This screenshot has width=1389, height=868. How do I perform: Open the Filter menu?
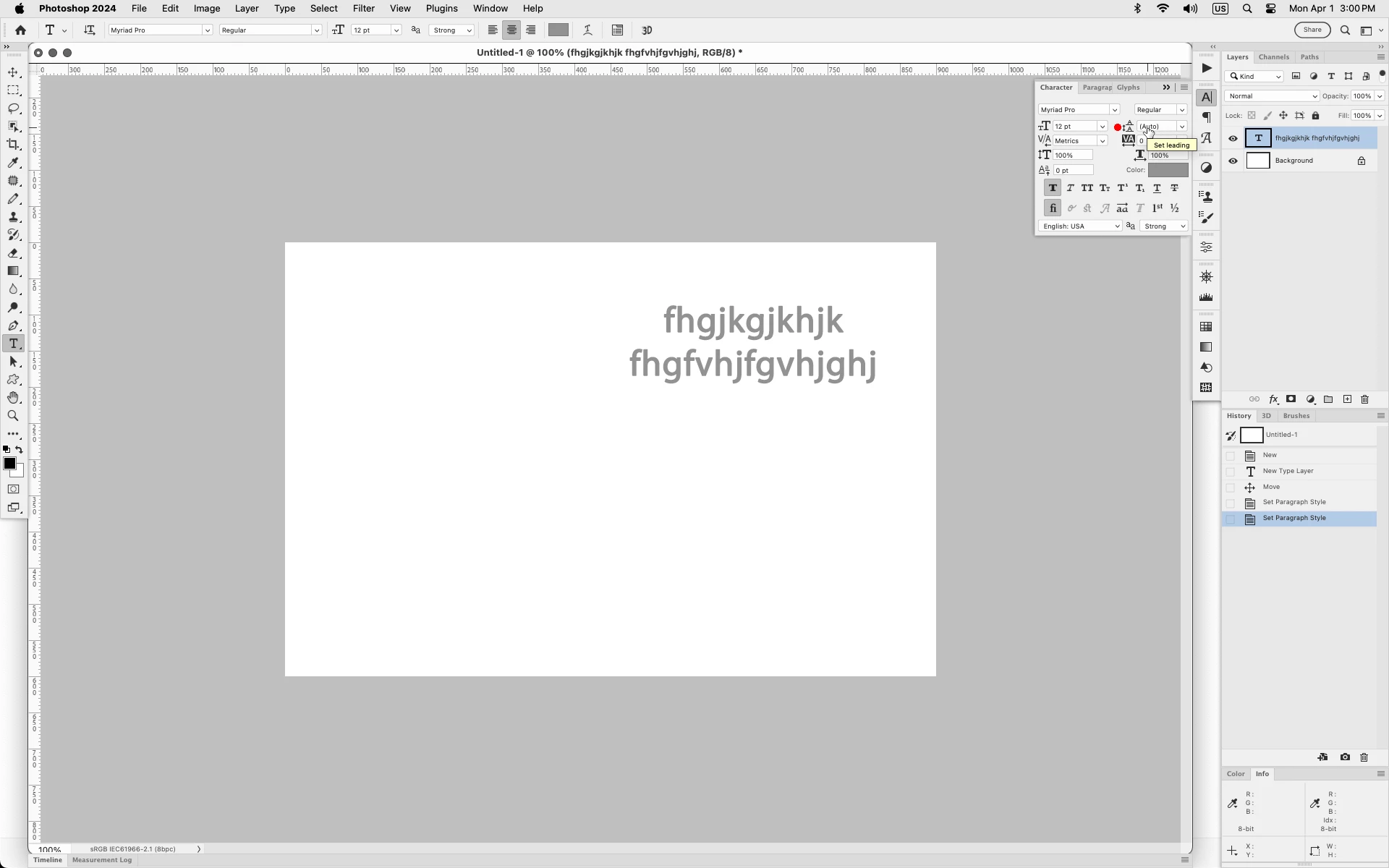(363, 9)
